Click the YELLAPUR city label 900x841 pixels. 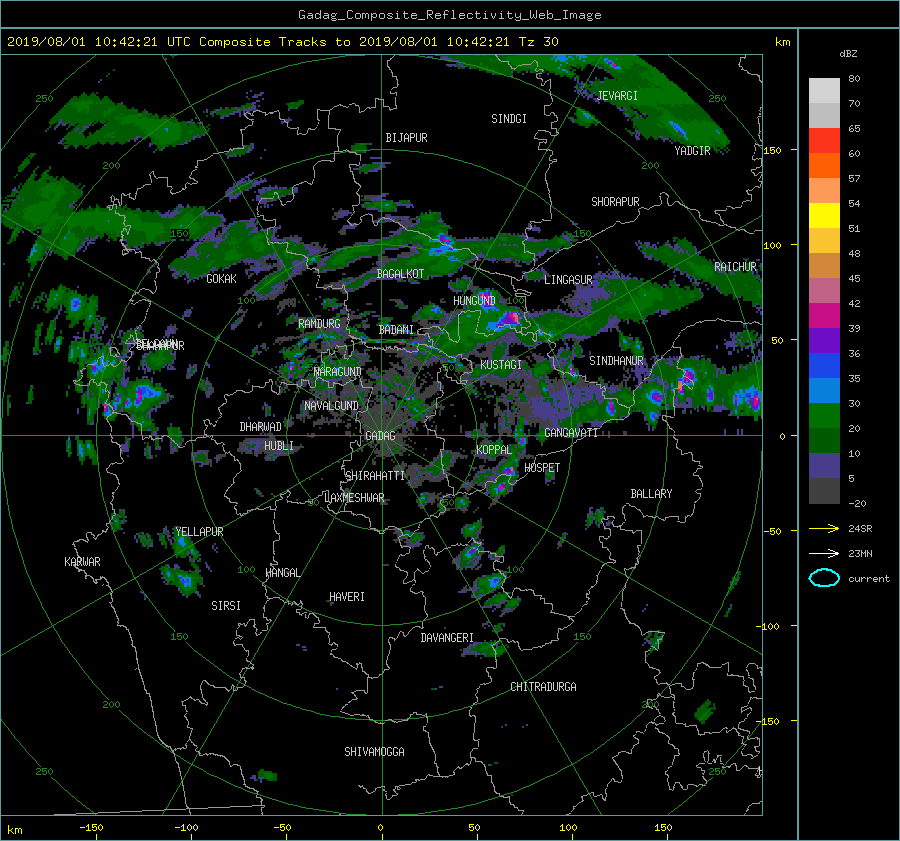click(x=199, y=532)
